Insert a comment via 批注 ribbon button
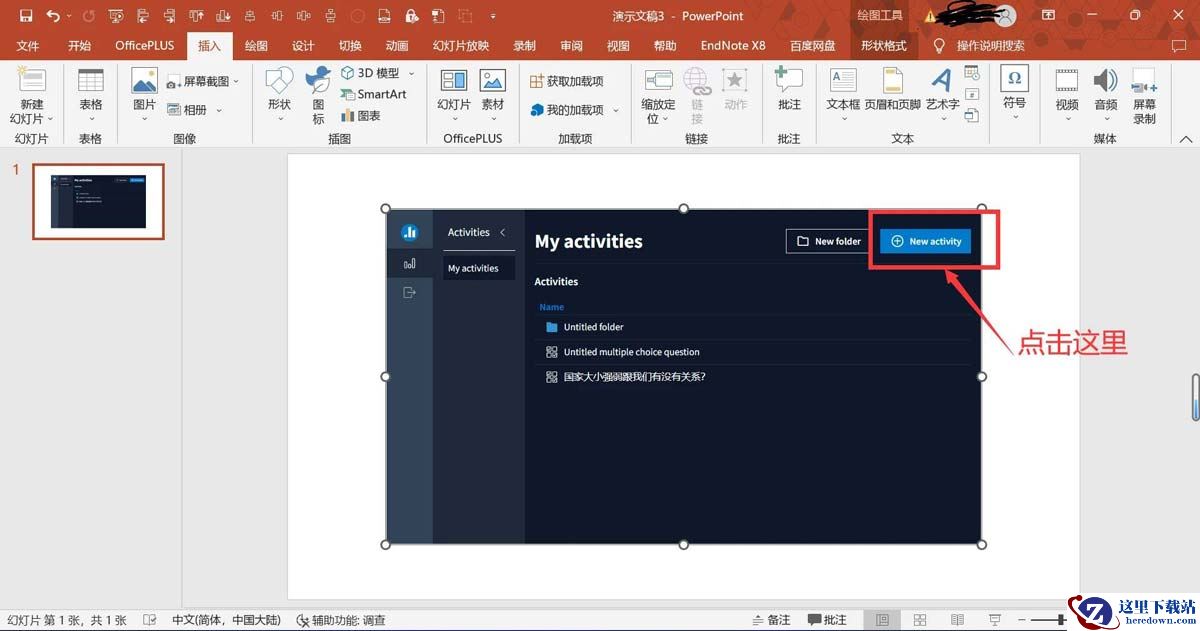Screen dimensions: 1200x631 click(789, 90)
